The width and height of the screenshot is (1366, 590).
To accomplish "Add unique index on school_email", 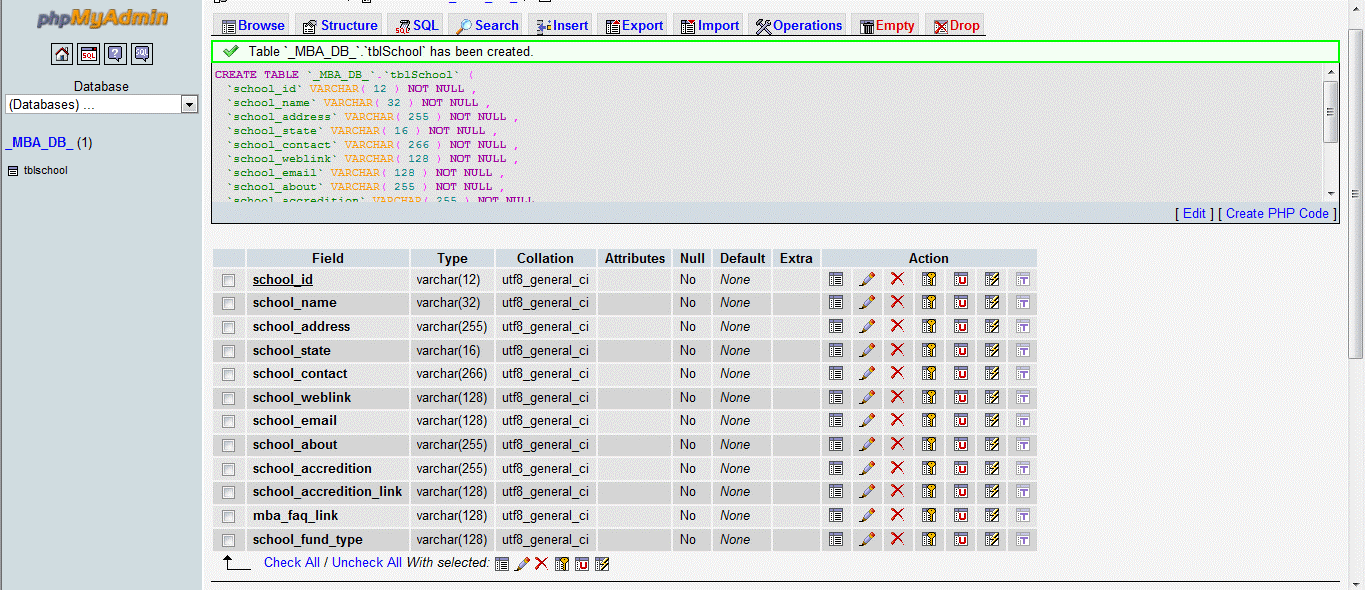I will 961,421.
